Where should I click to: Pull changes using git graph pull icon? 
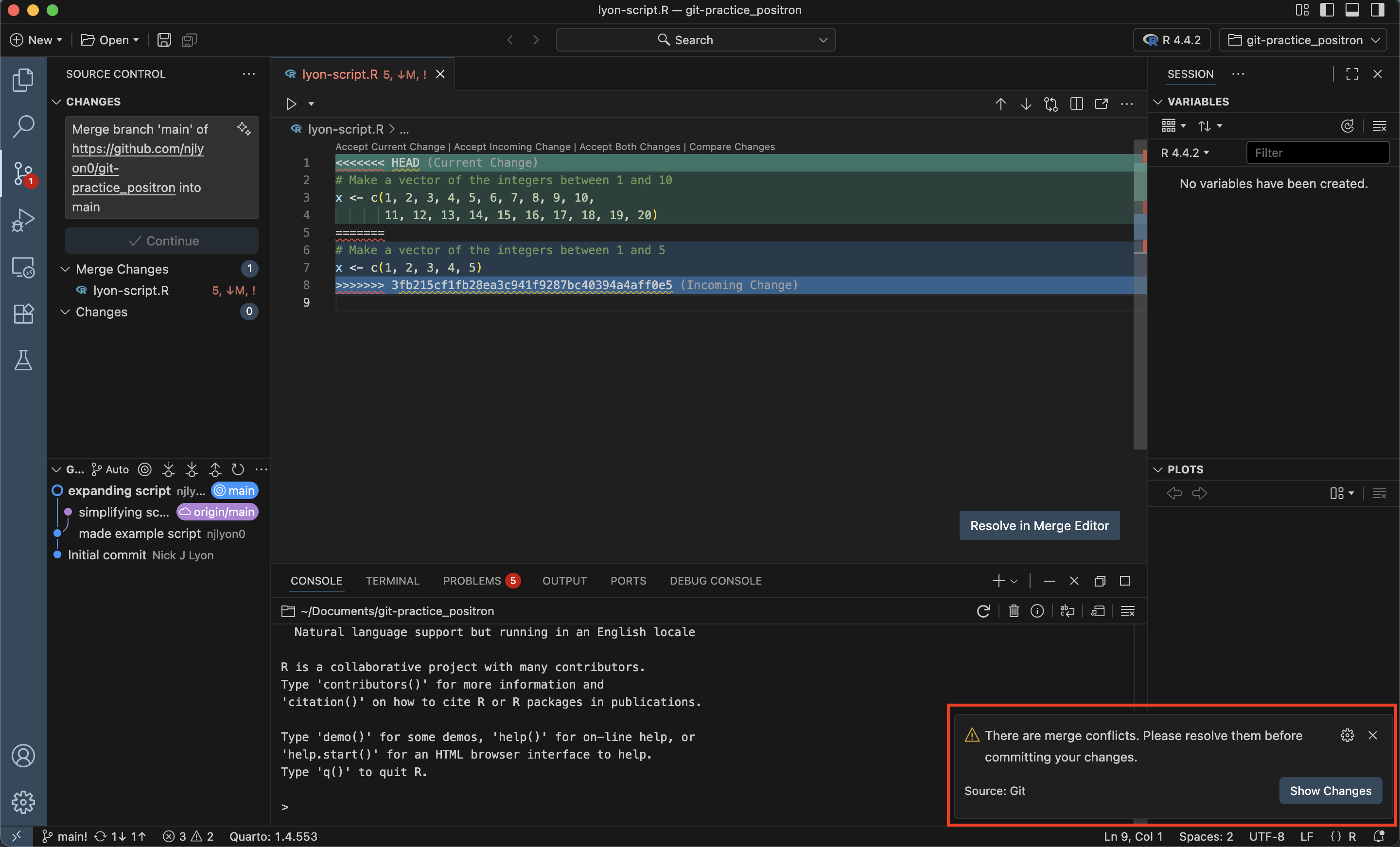point(192,469)
